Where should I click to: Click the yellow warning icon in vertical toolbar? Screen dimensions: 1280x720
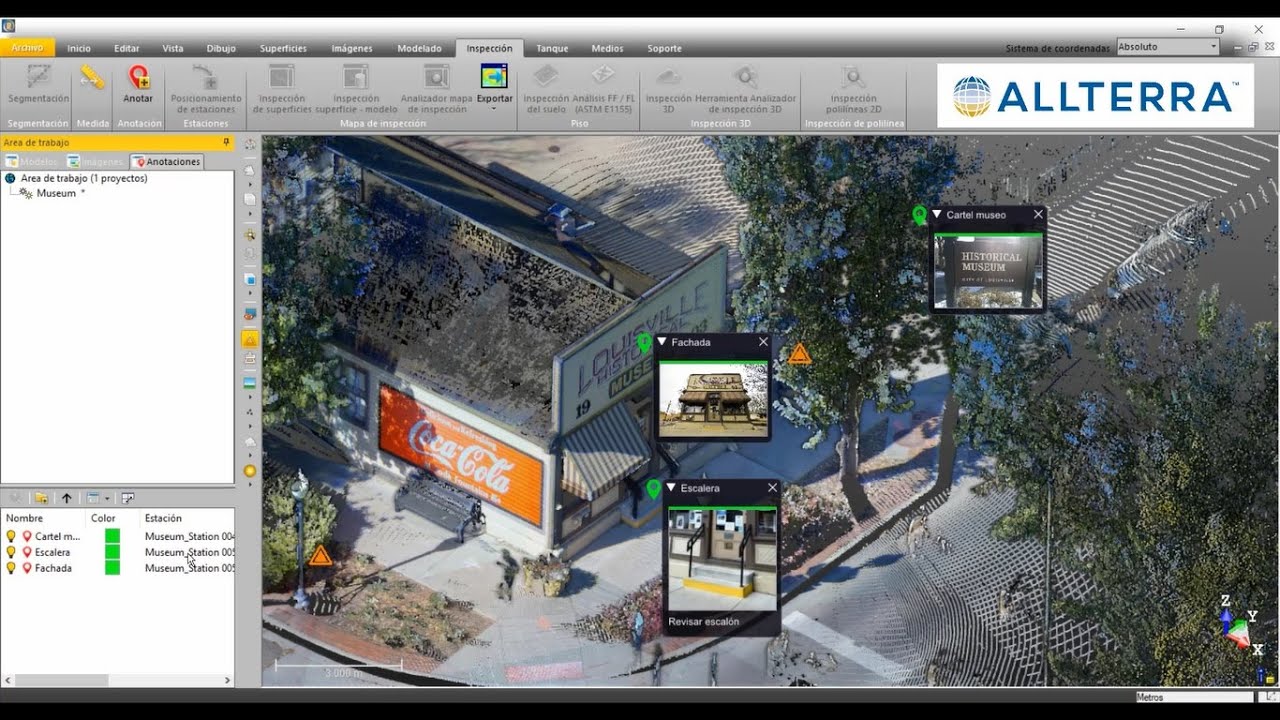click(250, 339)
